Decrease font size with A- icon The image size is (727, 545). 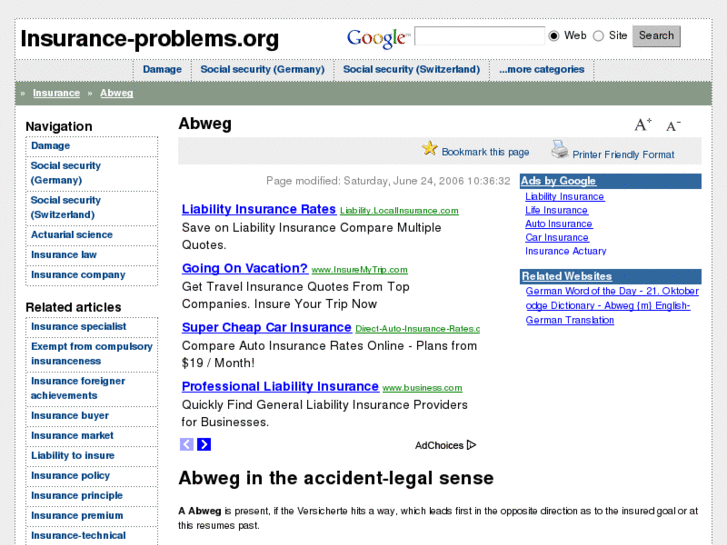(x=673, y=126)
